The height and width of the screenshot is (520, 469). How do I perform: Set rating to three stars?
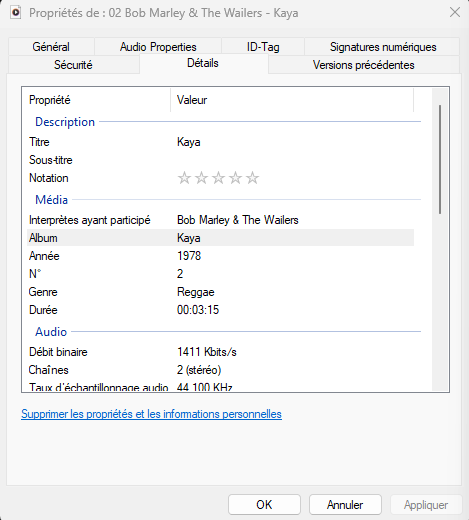click(x=218, y=178)
